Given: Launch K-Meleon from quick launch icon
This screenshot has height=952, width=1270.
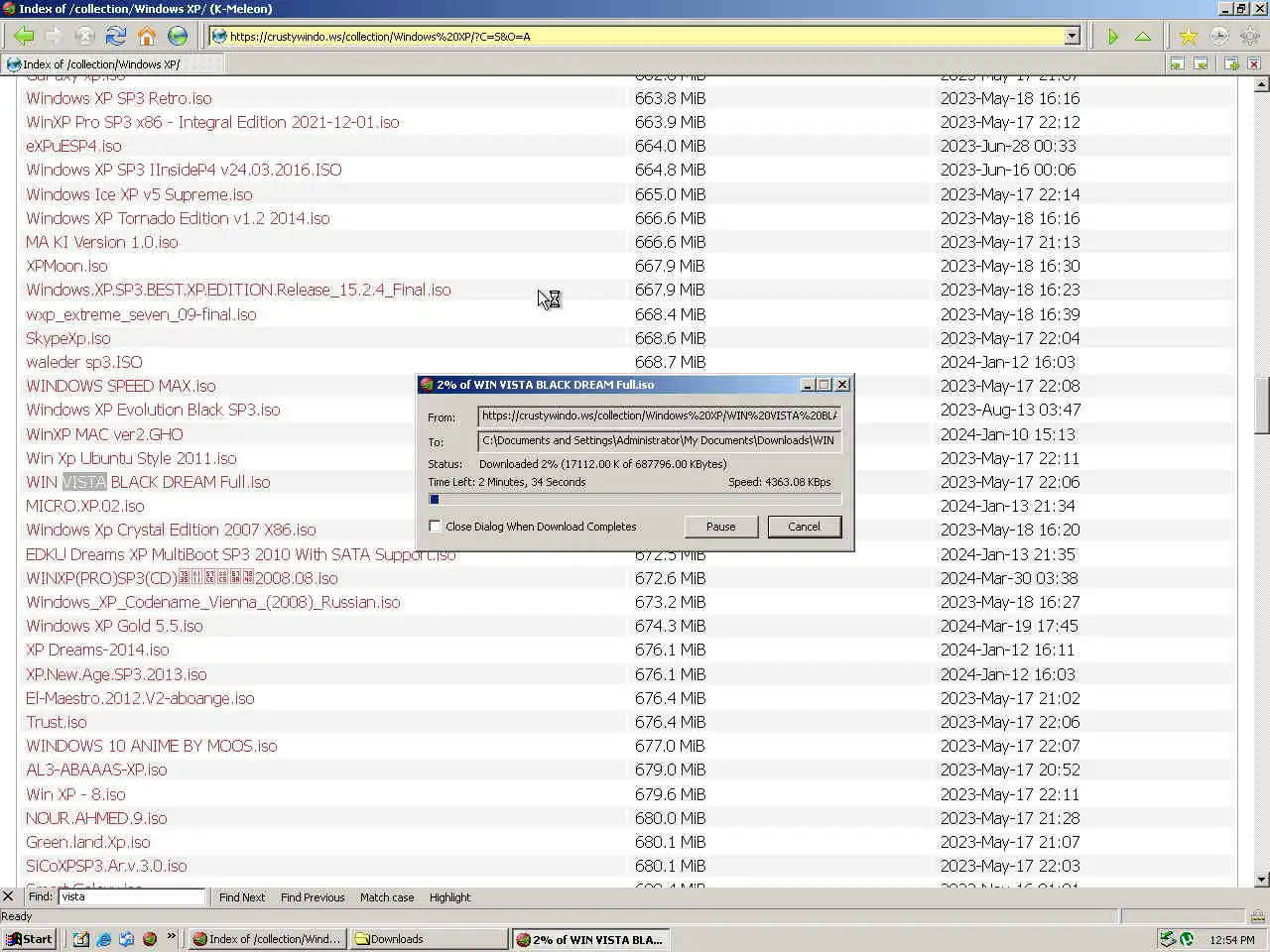Looking at the screenshot, I should point(150,939).
